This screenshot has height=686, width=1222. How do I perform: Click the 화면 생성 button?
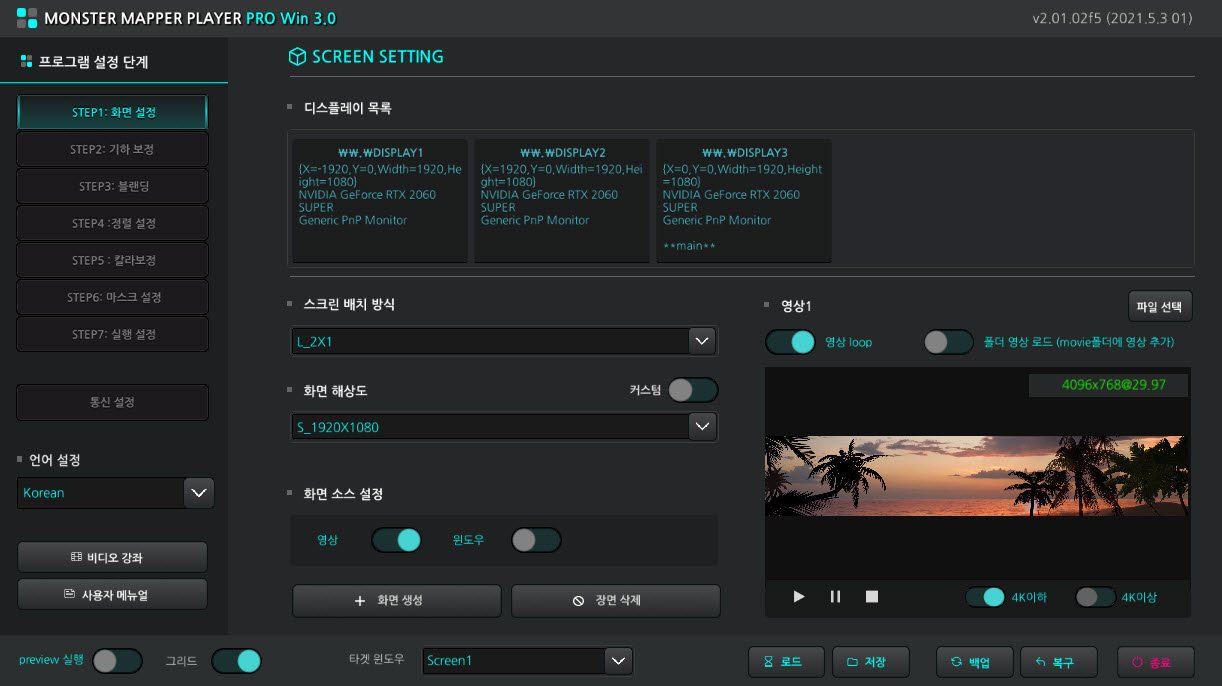(397, 601)
